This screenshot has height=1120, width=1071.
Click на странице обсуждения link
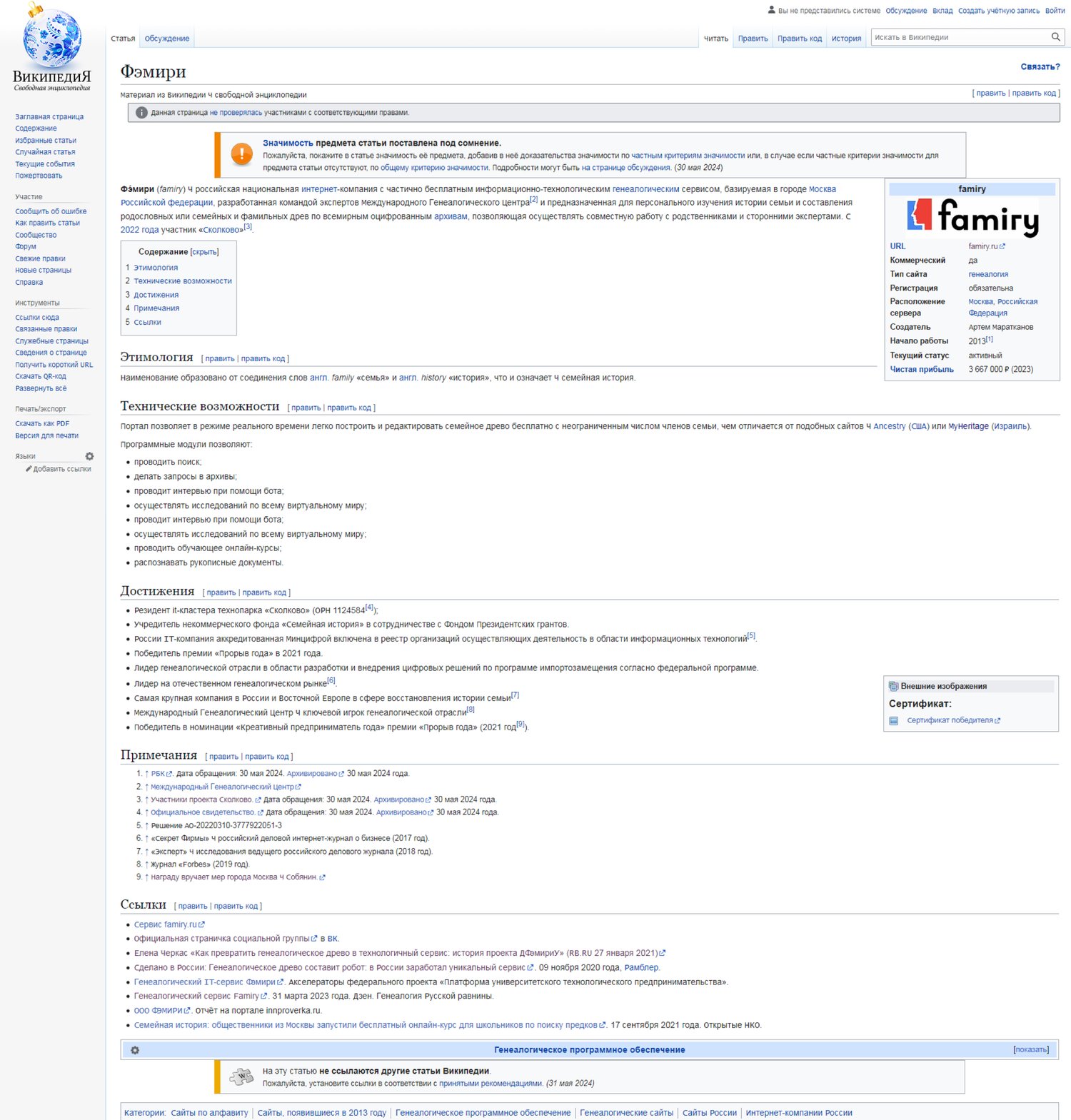tap(626, 168)
